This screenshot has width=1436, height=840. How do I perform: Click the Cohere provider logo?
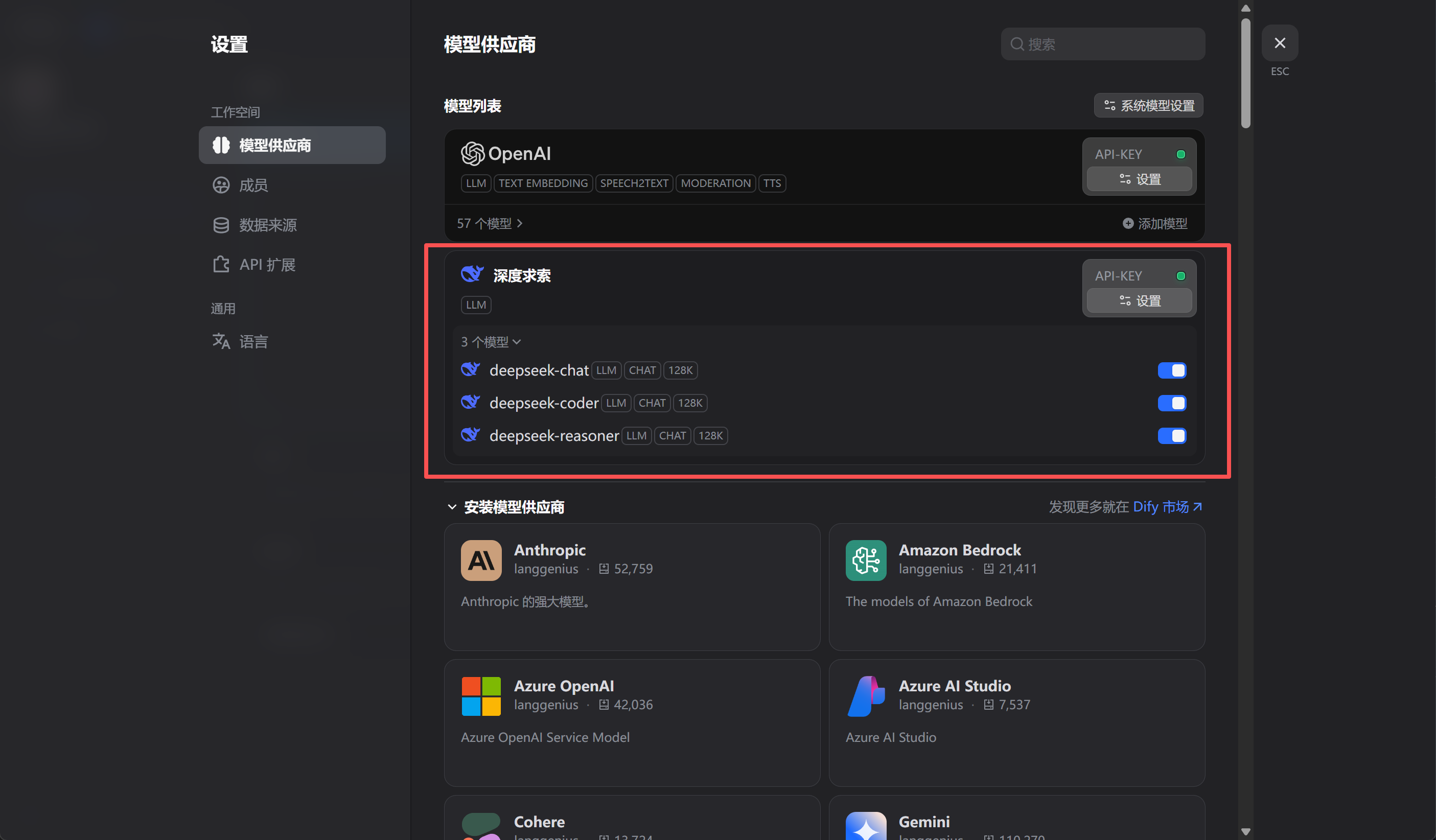[481, 826]
